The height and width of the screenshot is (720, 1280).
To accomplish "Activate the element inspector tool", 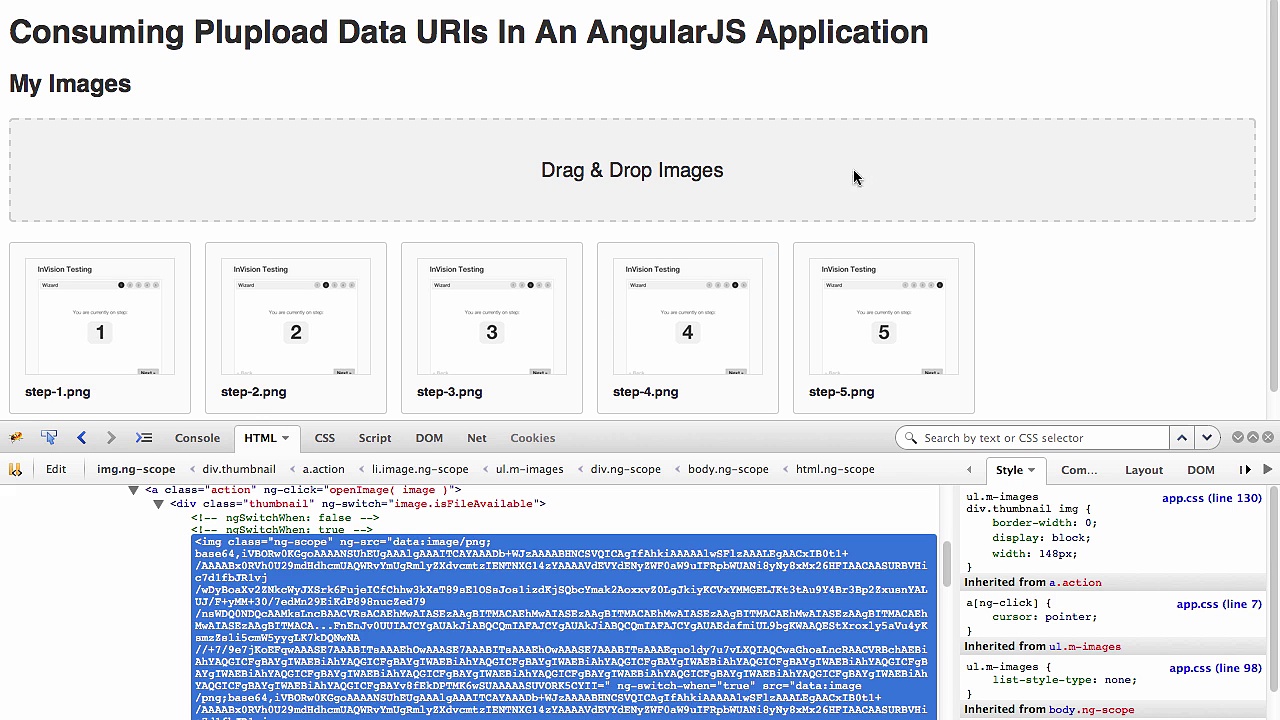I will pos(49,438).
